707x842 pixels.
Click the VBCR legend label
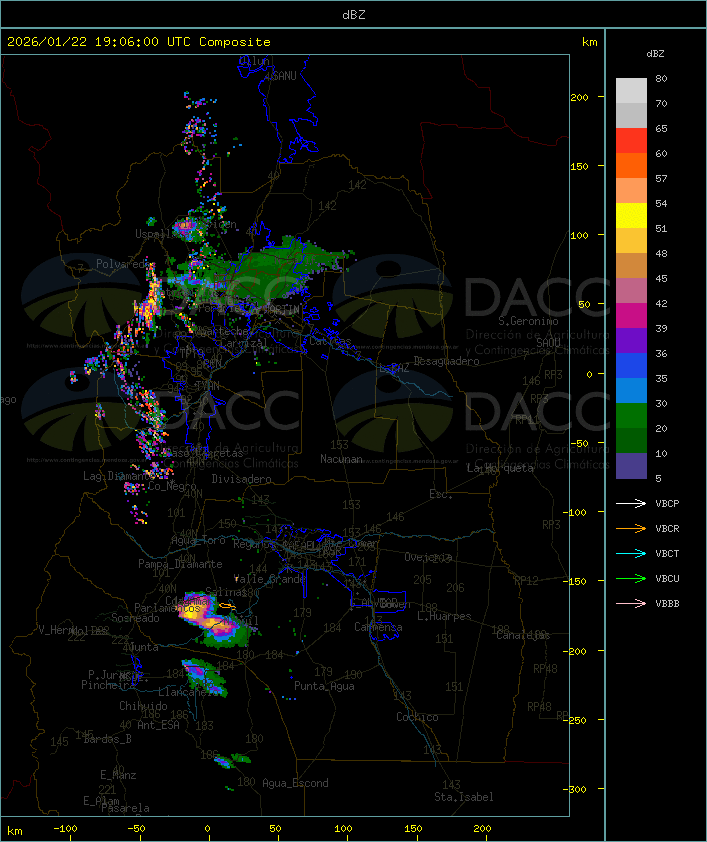(x=667, y=528)
